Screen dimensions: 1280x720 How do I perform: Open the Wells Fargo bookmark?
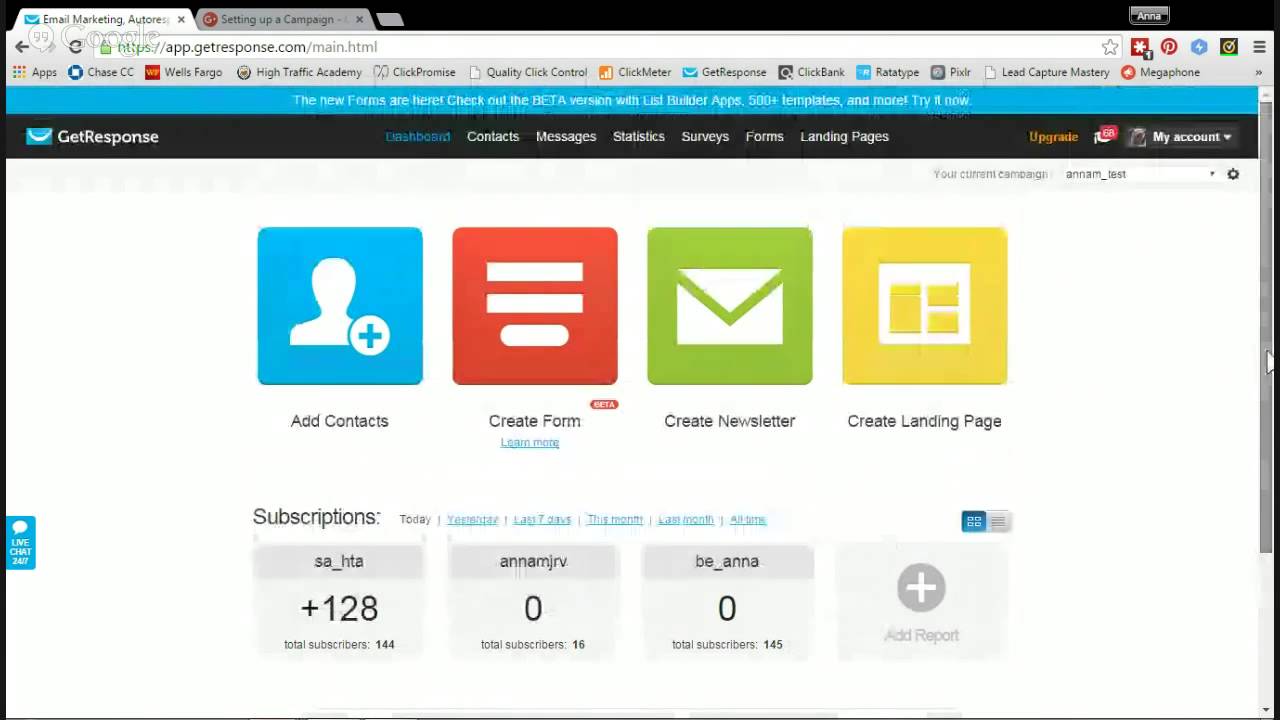coord(184,72)
